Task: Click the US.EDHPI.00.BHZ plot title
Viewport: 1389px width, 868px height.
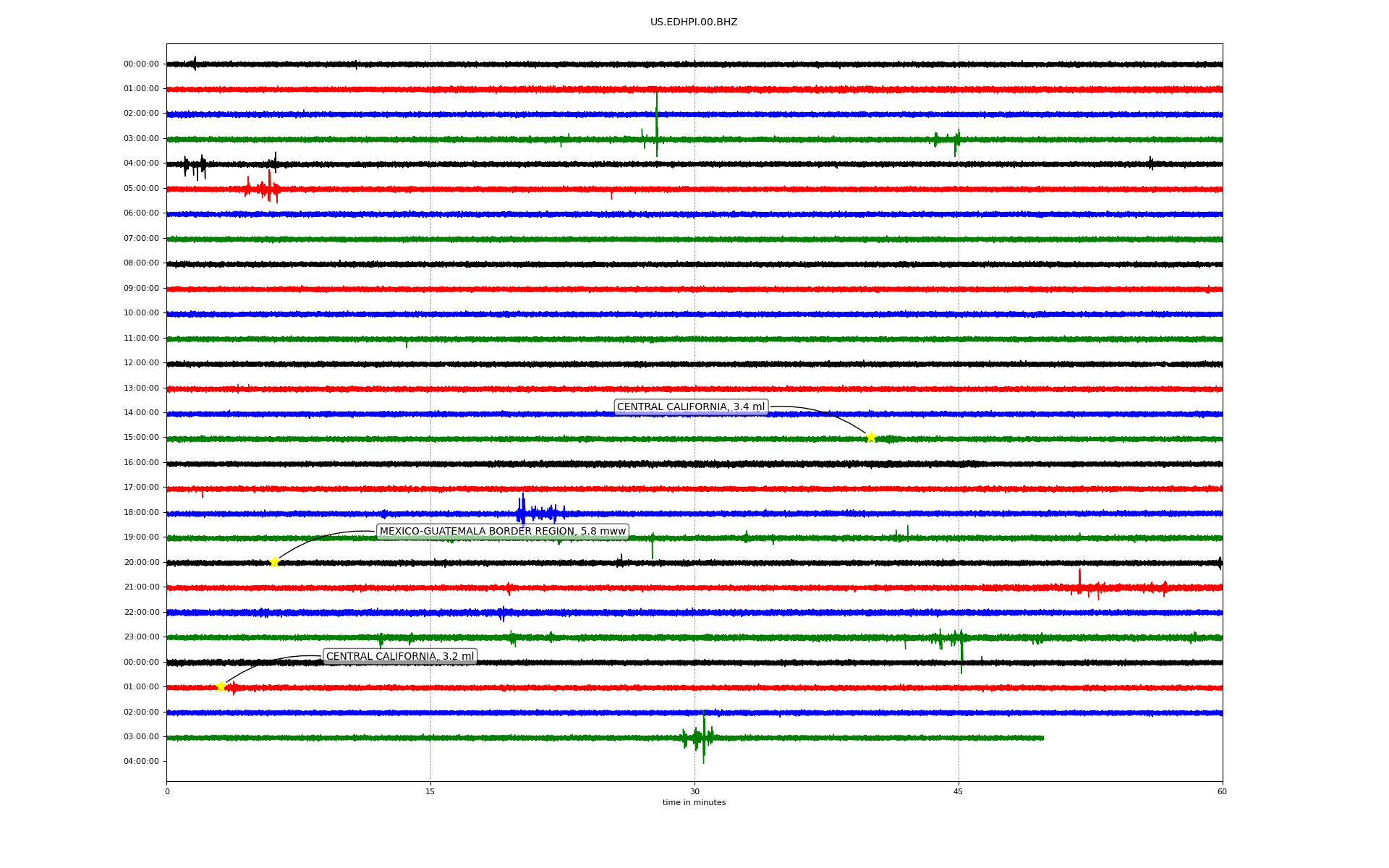Action: click(693, 22)
